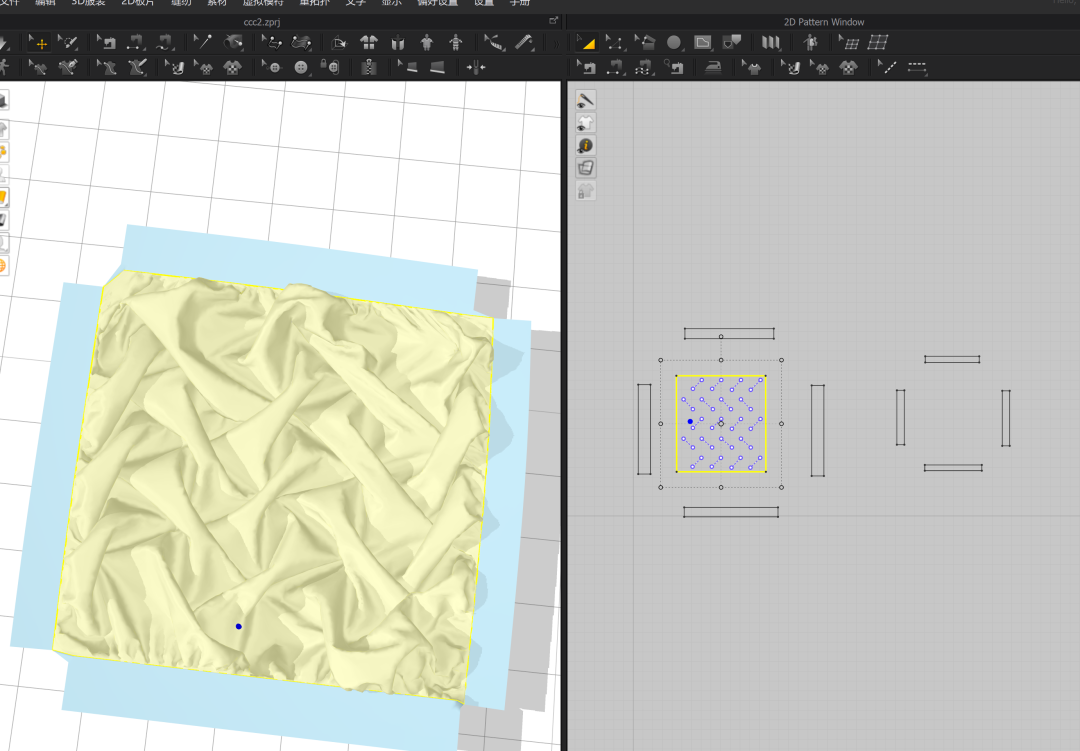Toggle the pattern surface display icon

point(585,169)
